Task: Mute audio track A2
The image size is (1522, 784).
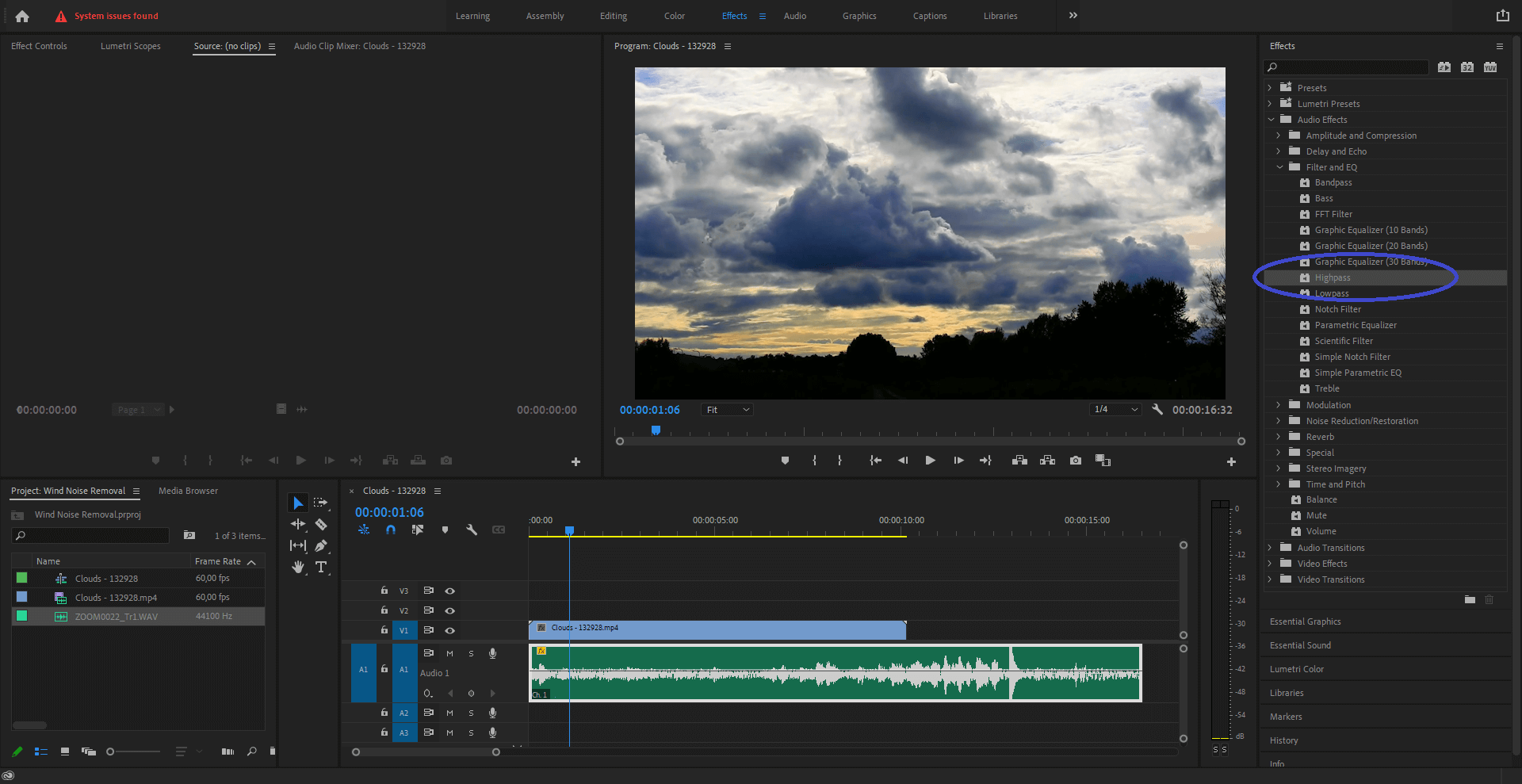Action: point(449,713)
